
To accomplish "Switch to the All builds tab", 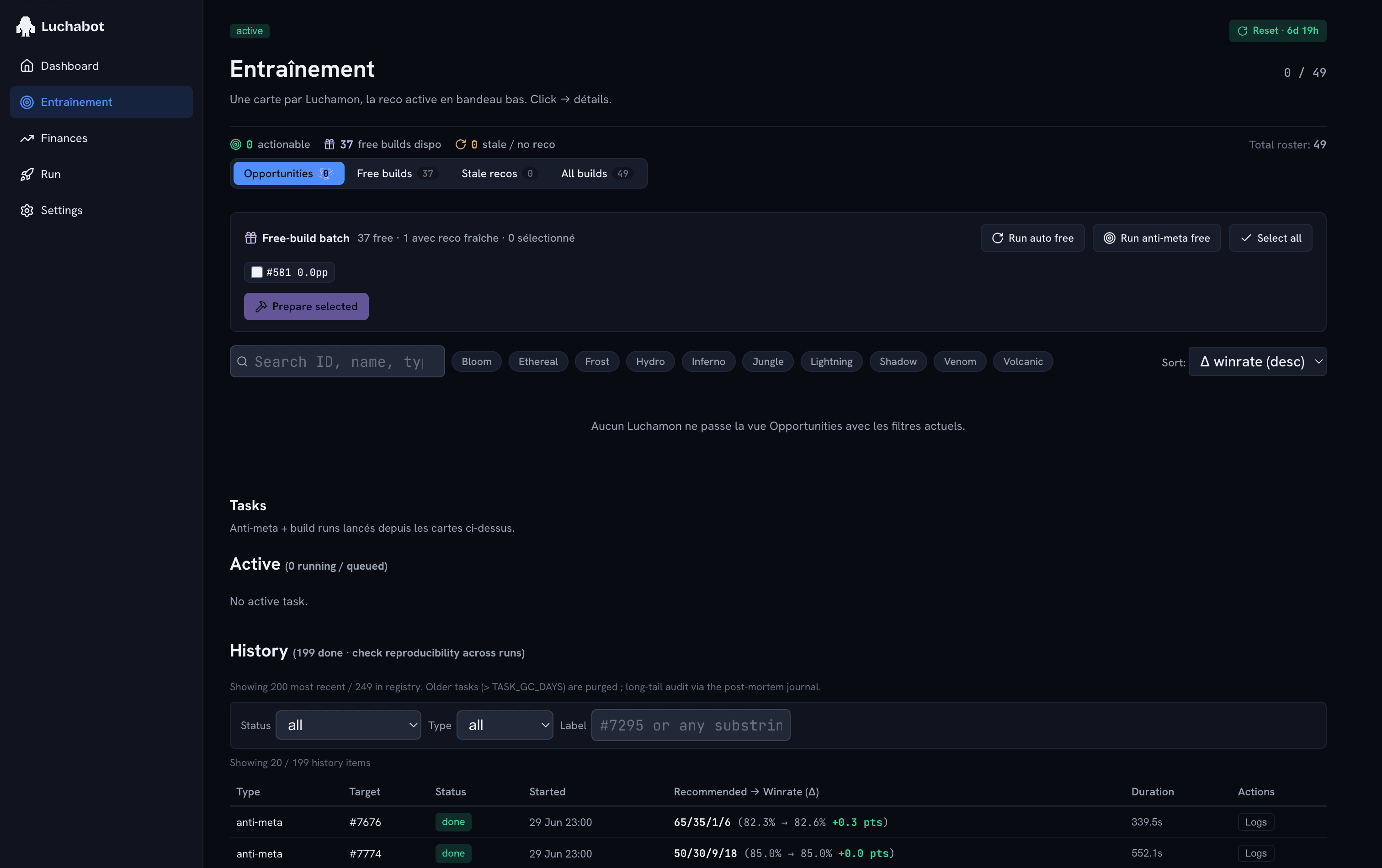I will click(596, 173).
